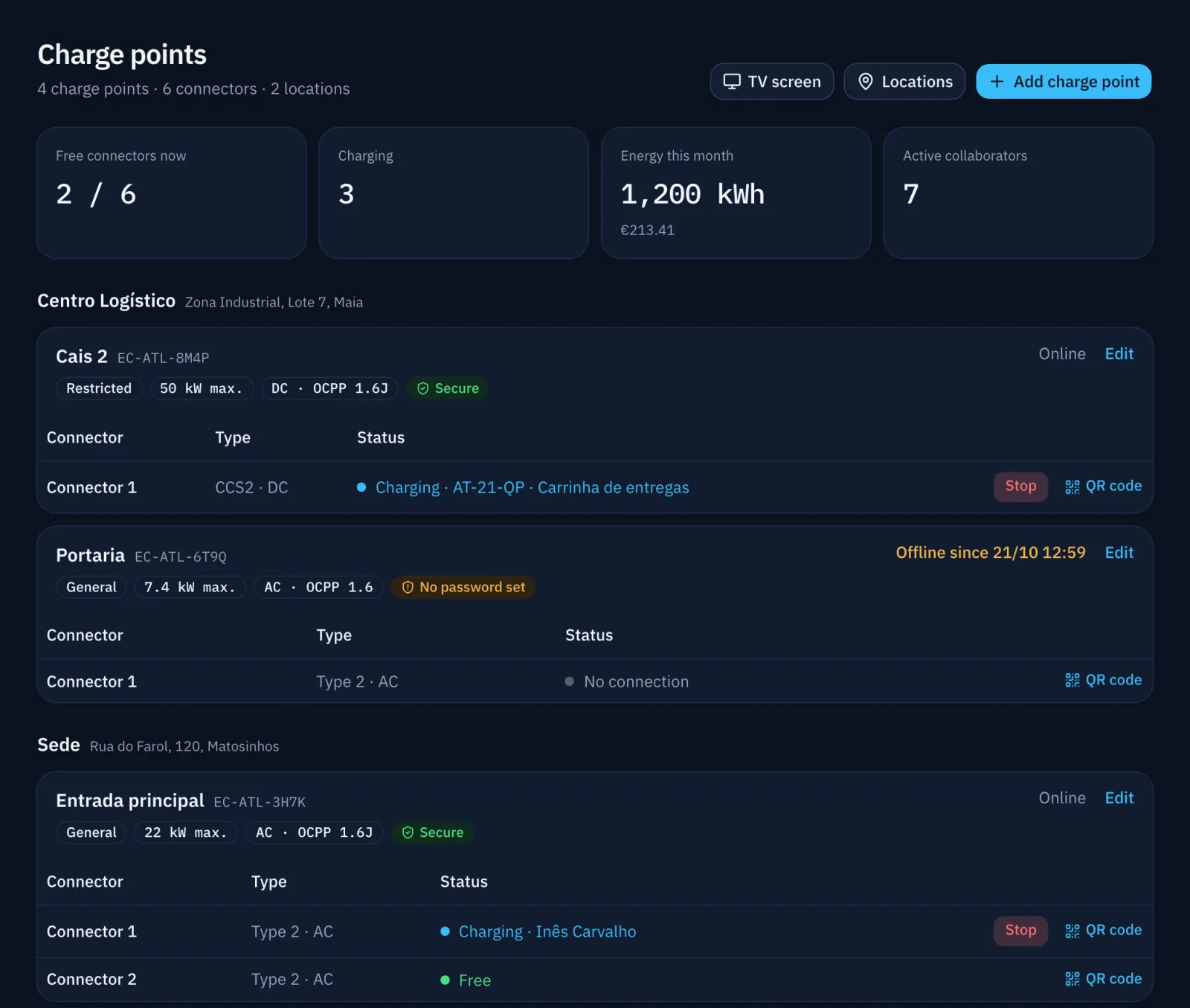This screenshot has width=1190, height=1008.
Task: Click the Zona Industrial, Lote 7, Maia address
Action: tap(274, 302)
